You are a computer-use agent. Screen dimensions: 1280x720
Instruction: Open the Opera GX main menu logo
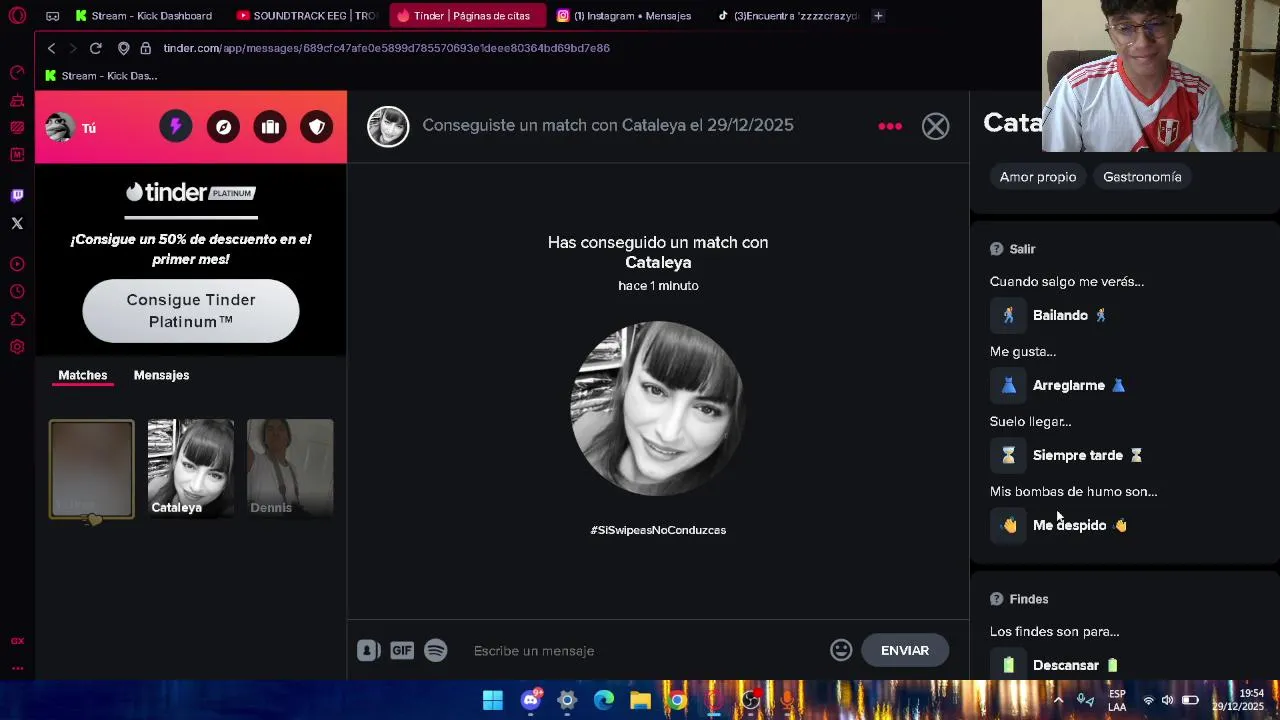point(17,16)
